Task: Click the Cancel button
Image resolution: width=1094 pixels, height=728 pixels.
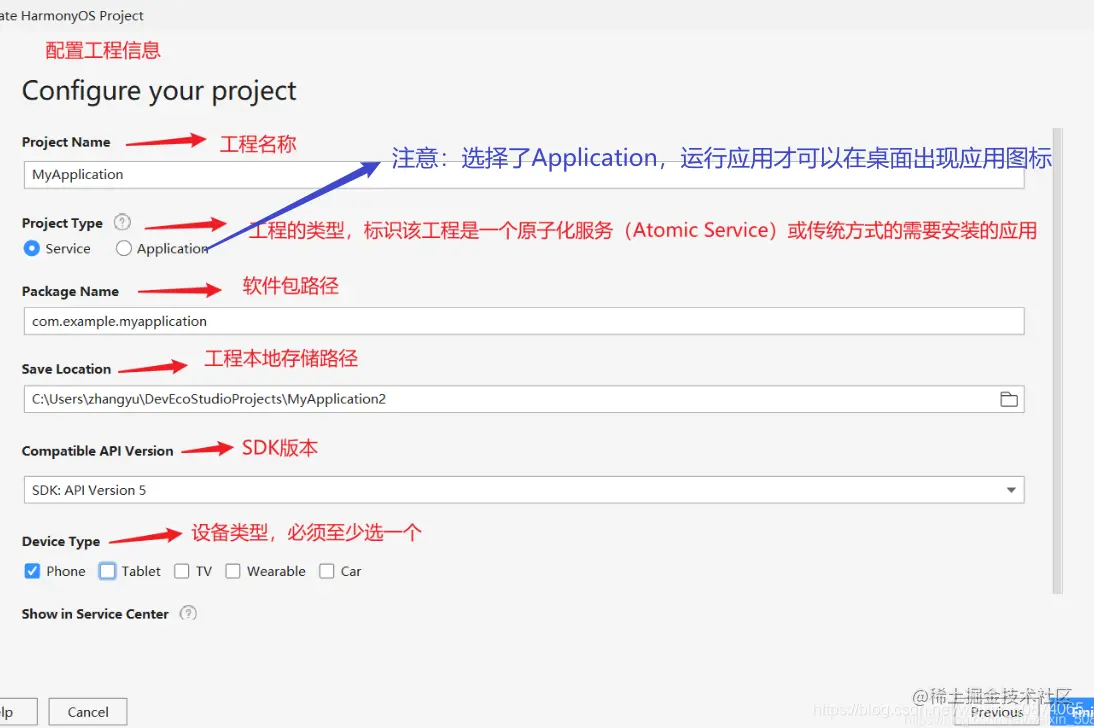Action: [x=88, y=712]
